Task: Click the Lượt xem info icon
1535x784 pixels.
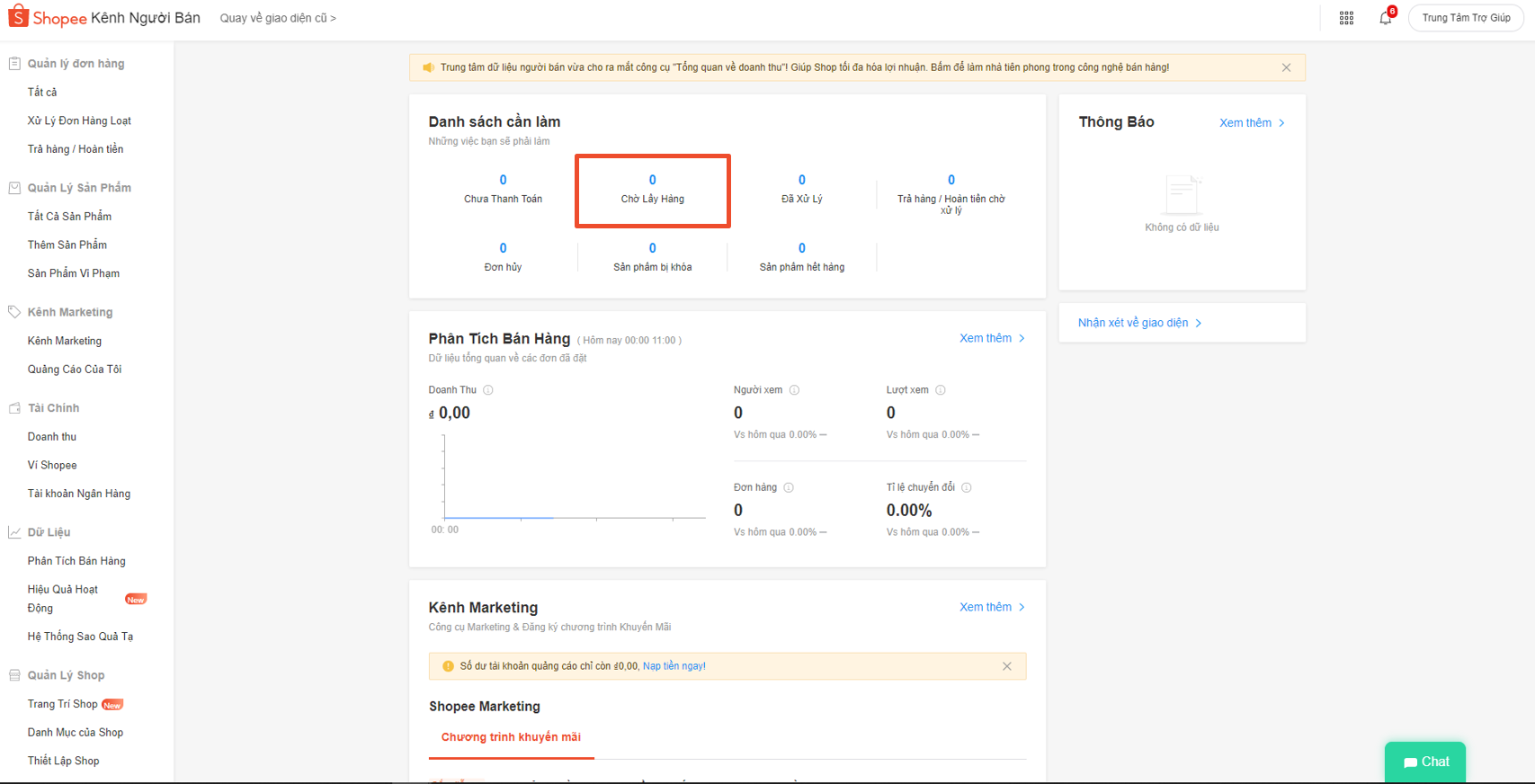Action: pos(941,390)
